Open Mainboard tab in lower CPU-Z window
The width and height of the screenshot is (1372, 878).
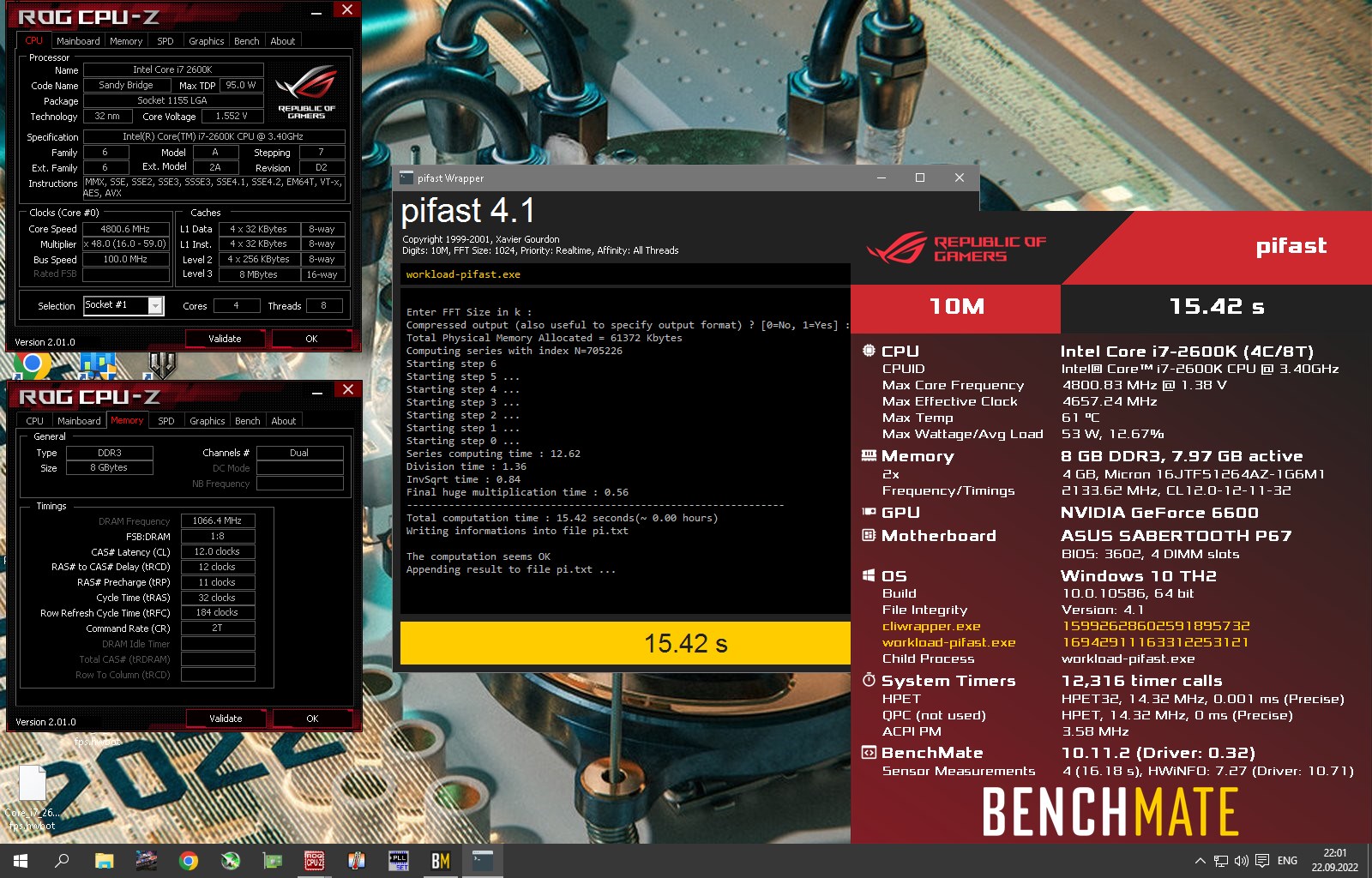(79, 421)
